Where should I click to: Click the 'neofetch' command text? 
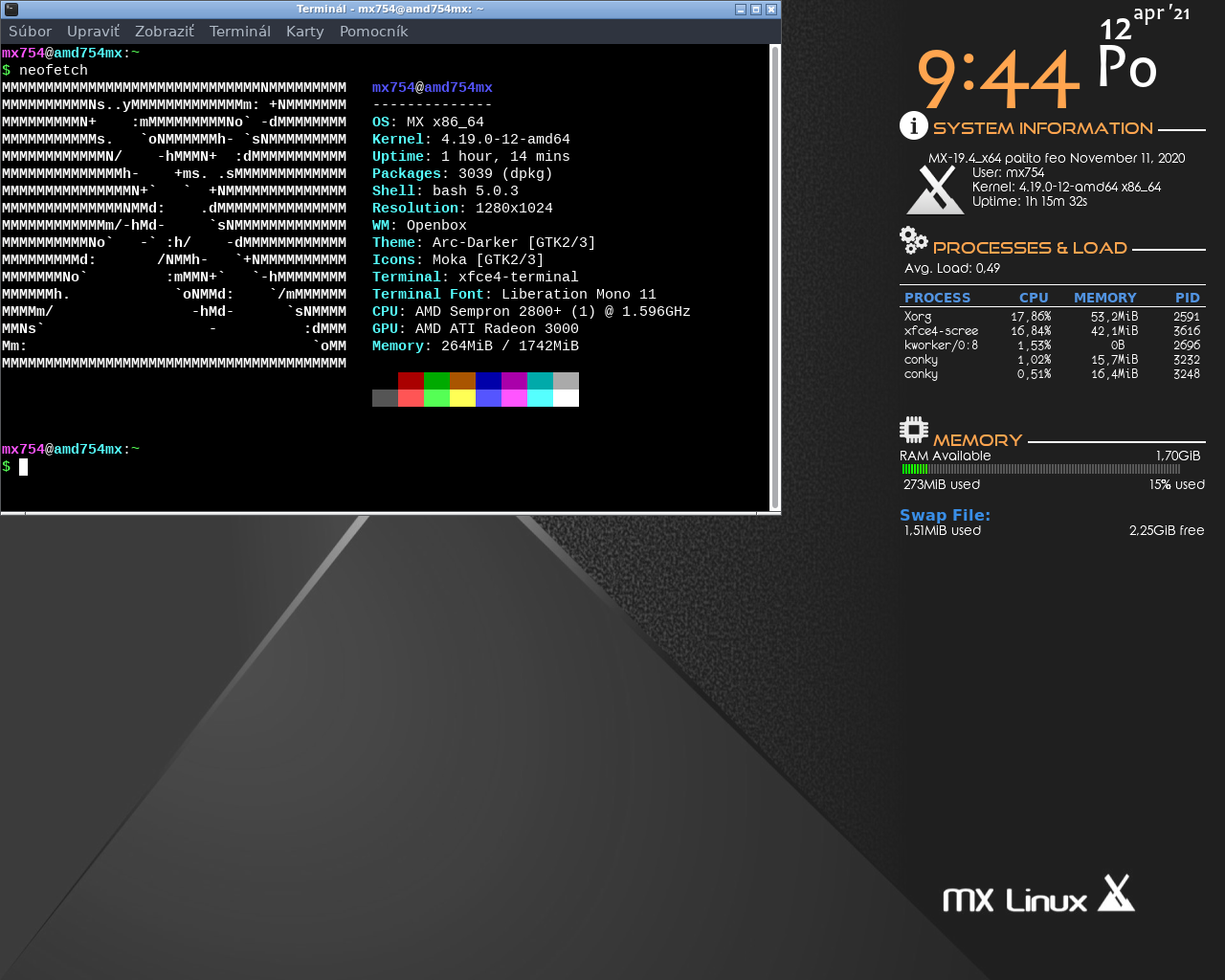54,71
